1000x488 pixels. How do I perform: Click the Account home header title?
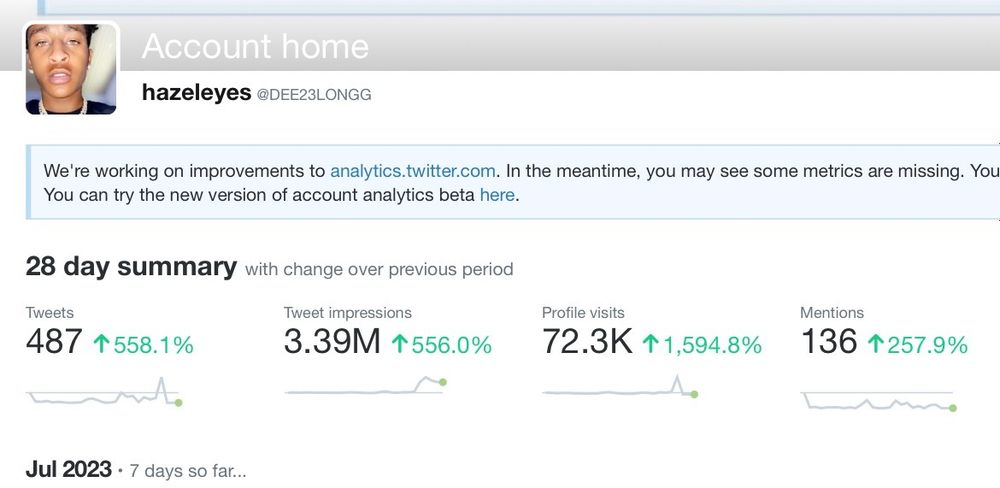click(x=255, y=47)
